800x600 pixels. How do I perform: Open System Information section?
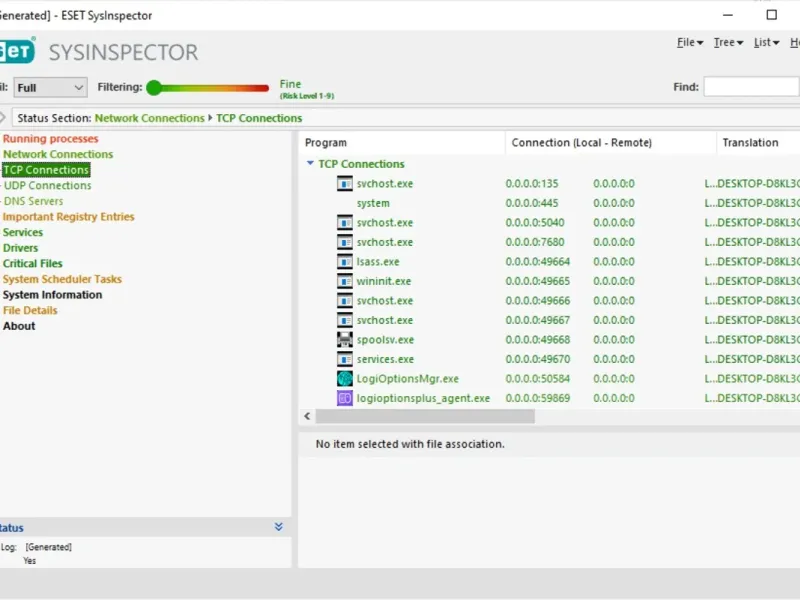point(53,295)
